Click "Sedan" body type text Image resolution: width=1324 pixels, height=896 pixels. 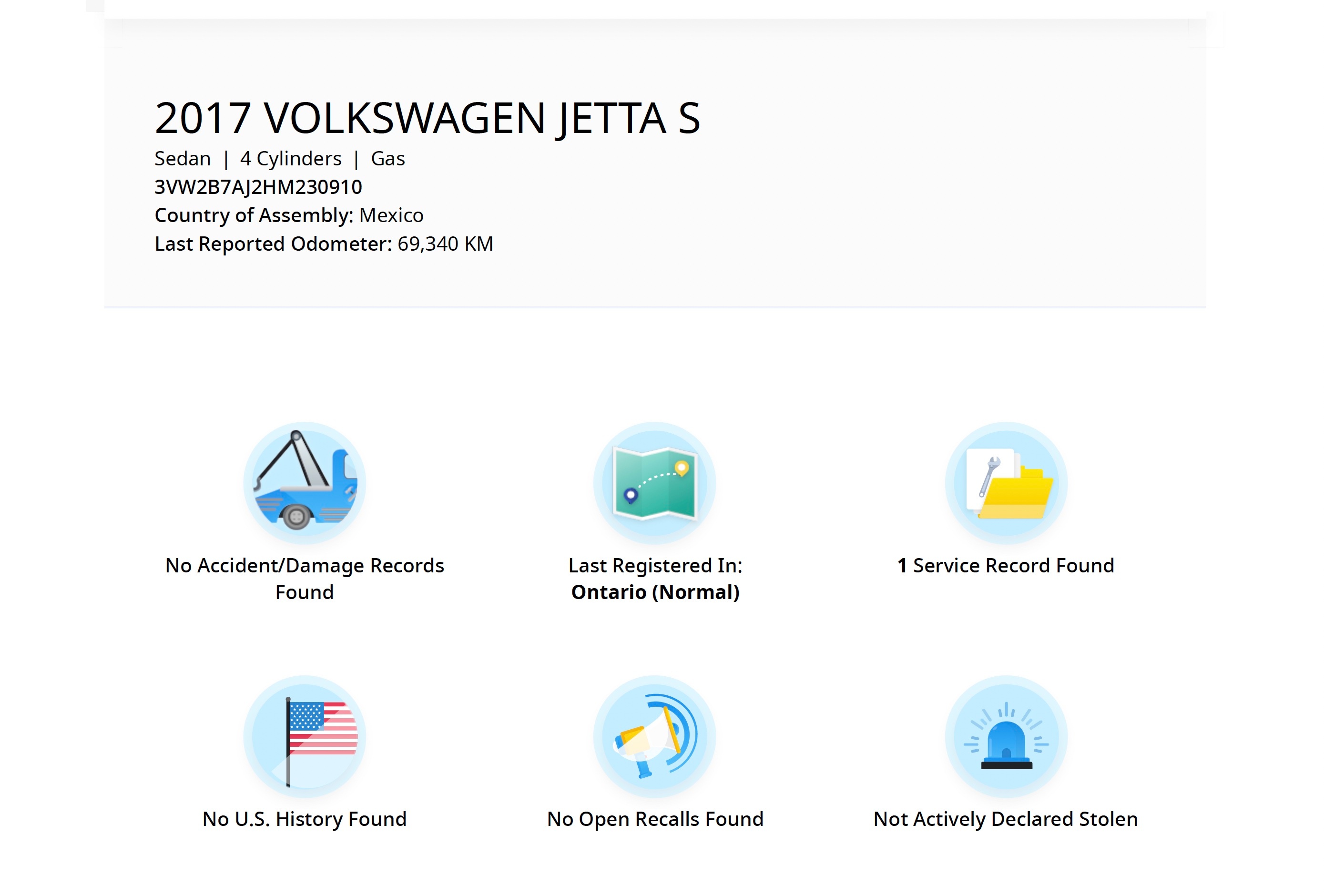point(183,158)
